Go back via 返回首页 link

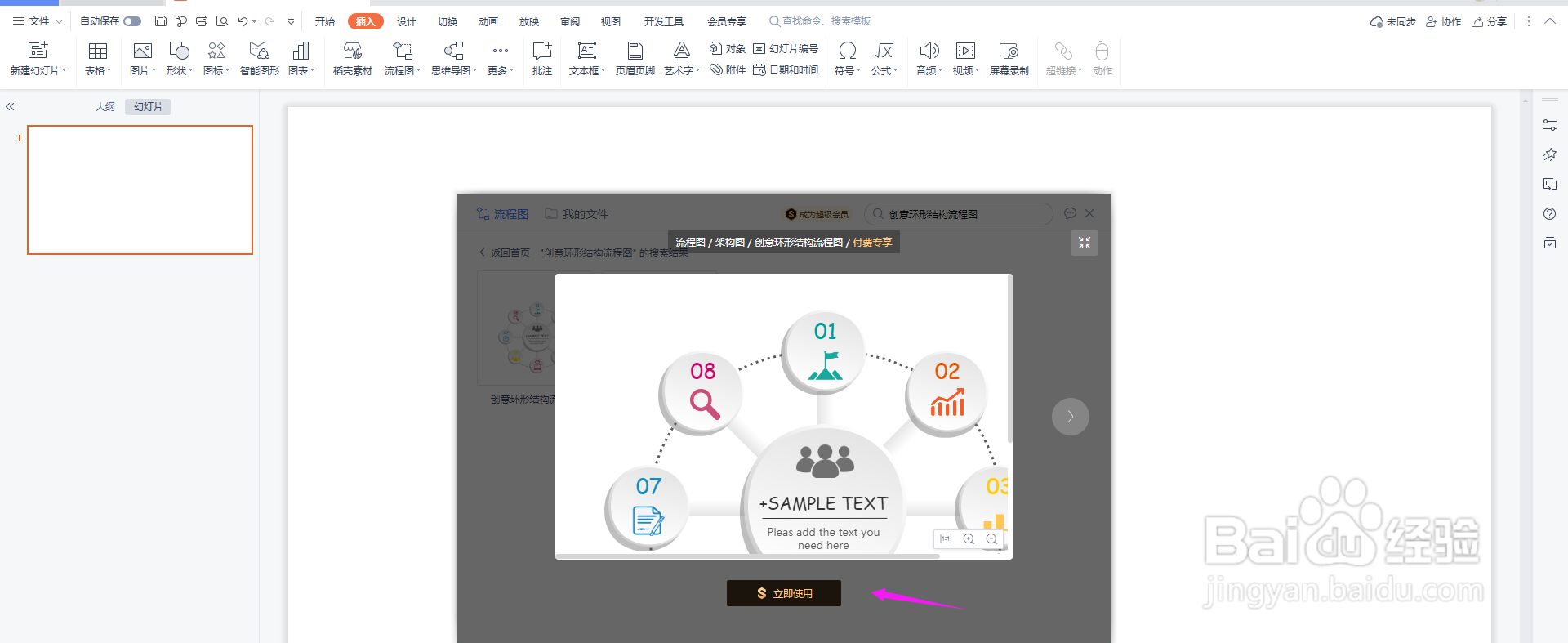click(504, 252)
